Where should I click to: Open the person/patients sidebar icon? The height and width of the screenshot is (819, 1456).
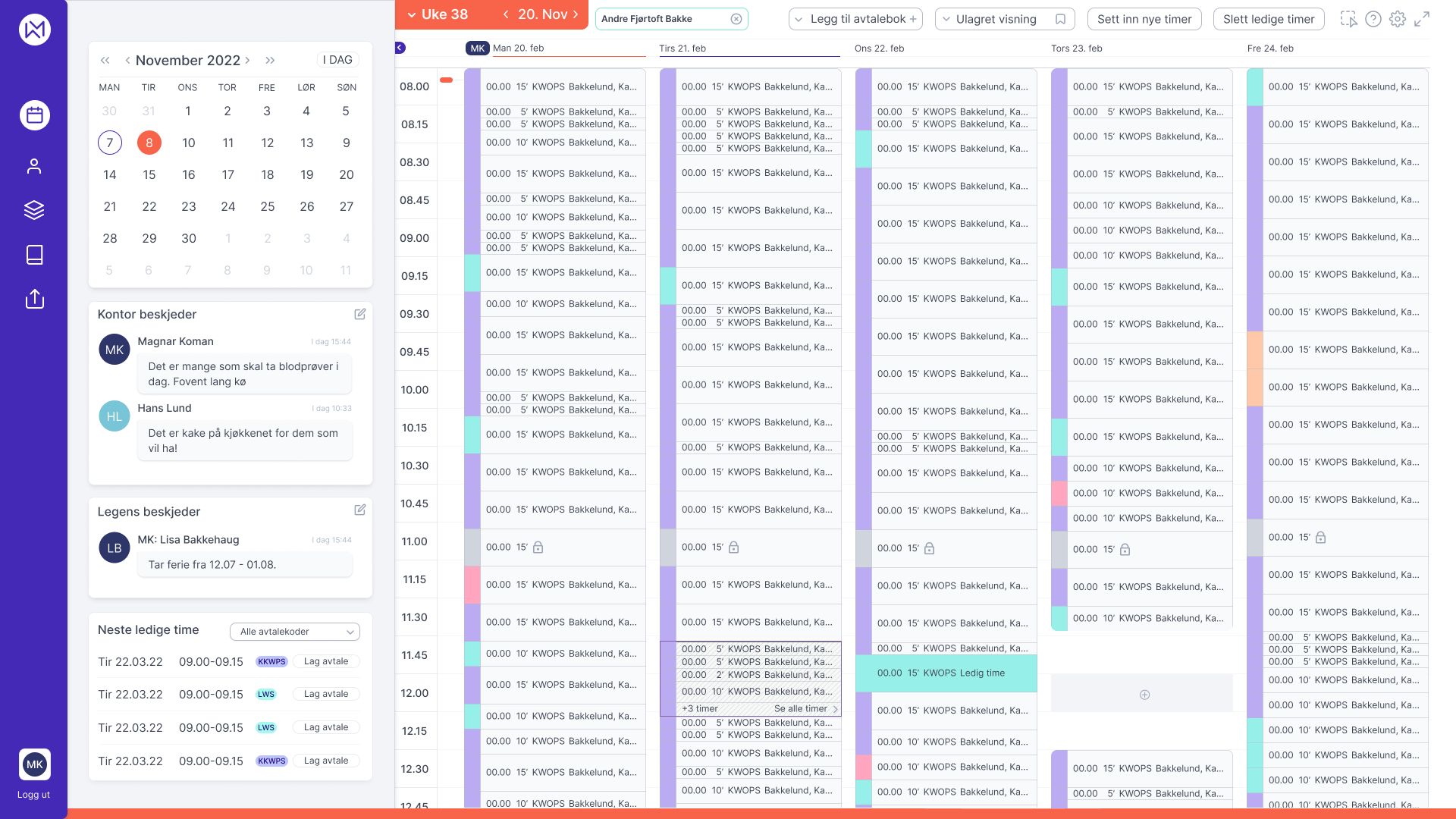34,166
